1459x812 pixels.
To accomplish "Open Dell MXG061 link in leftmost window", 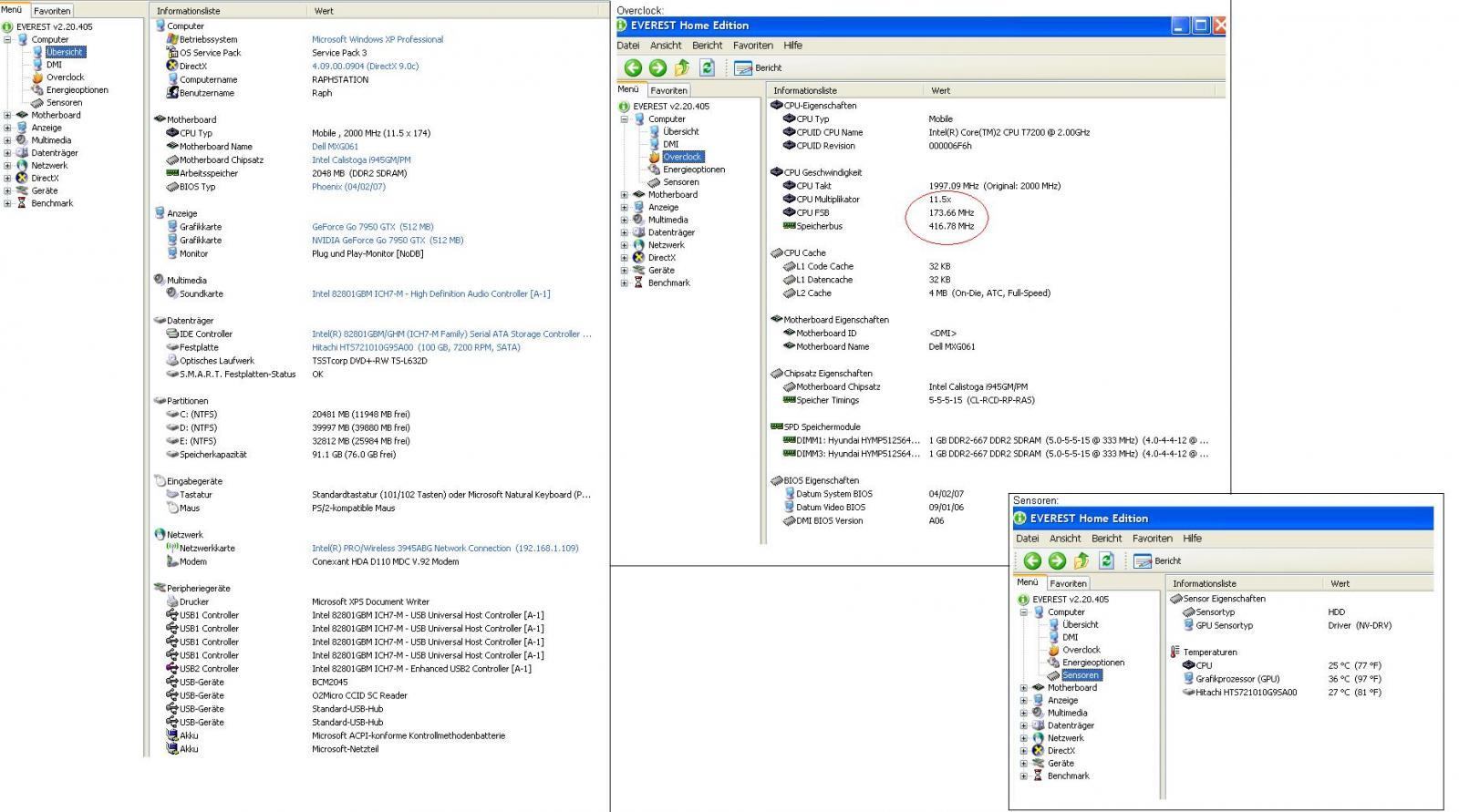I will (335, 147).
